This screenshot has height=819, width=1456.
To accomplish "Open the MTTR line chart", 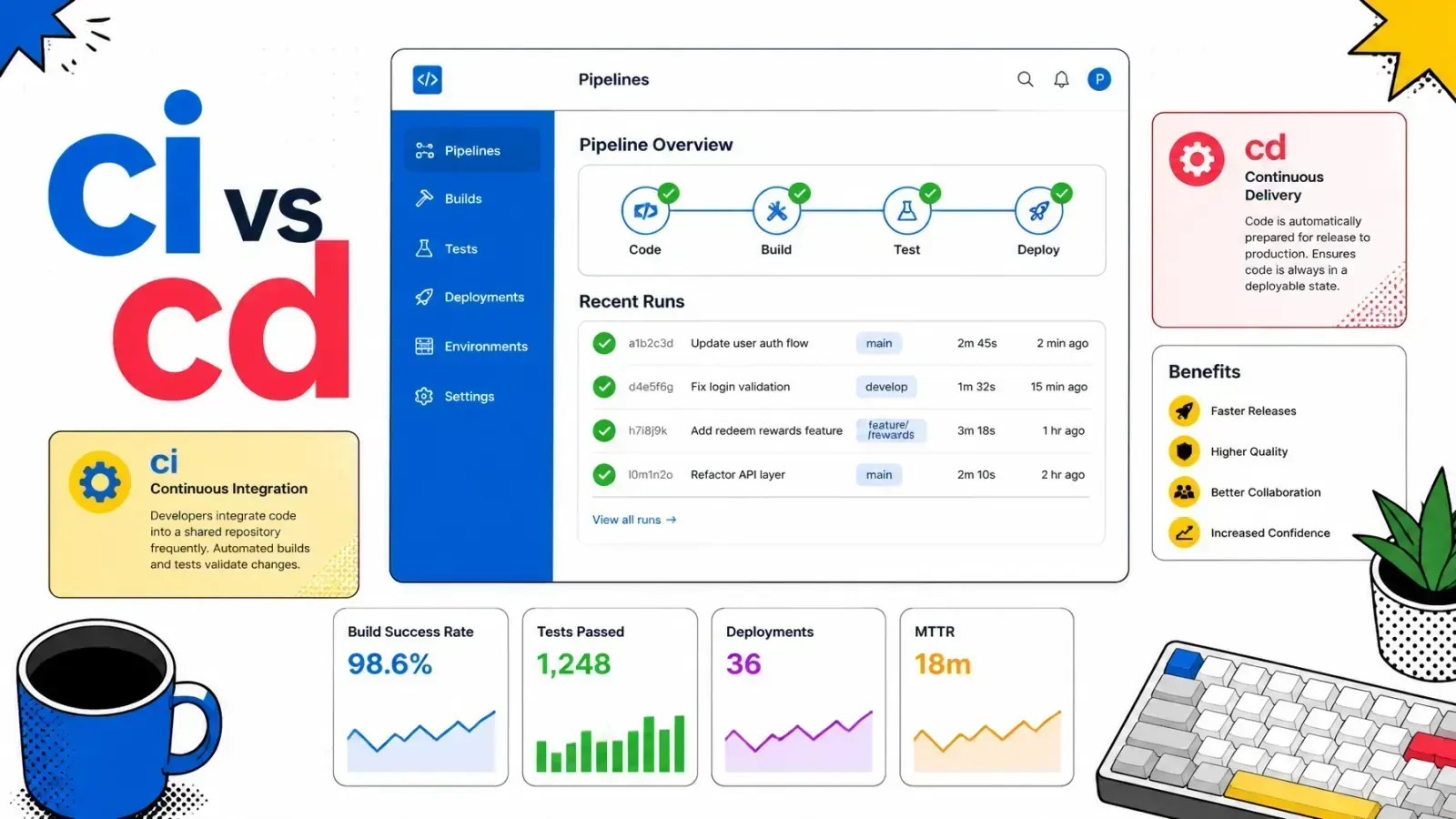I will [987, 741].
